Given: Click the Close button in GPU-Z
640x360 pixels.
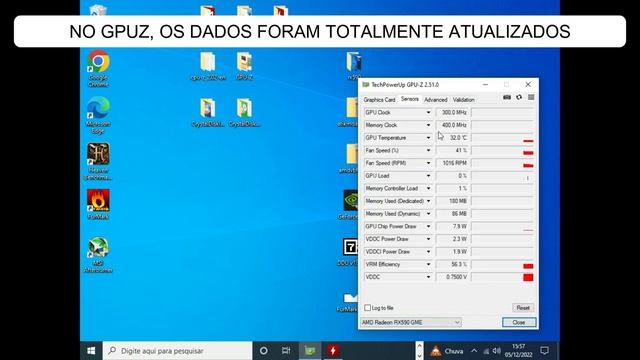Looking at the screenshot, I should [x=519, y=322].
